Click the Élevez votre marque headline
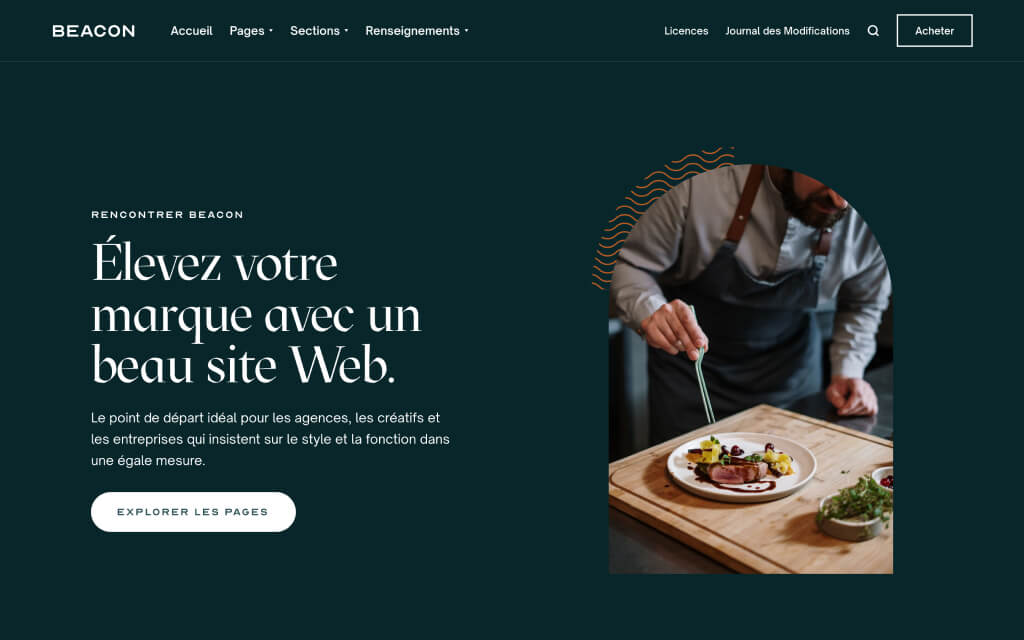The height and width of the screenshot is (640, 1024). click(256, 313)
